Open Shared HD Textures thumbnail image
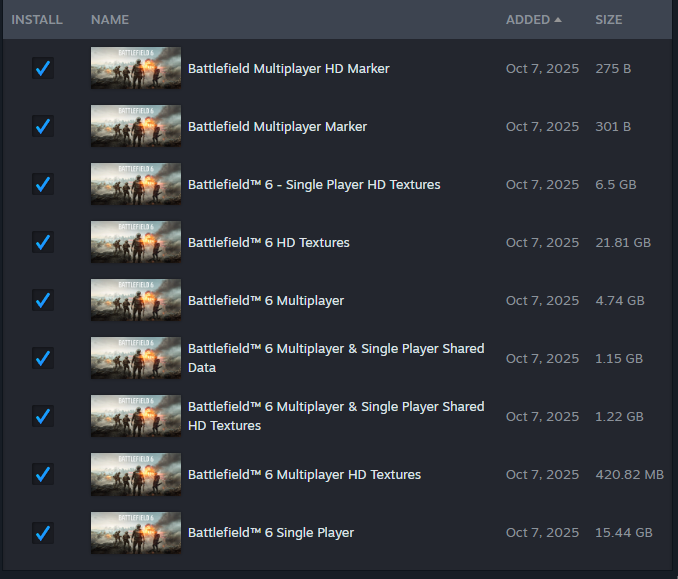Viewport: 678px width, 579px height. (136, 416)
